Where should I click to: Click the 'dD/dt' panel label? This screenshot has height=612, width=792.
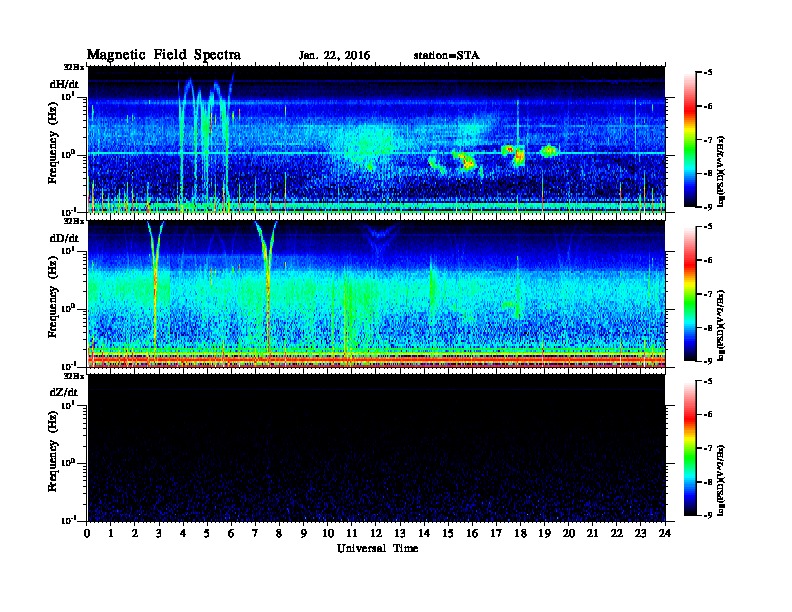coord(64,238)
